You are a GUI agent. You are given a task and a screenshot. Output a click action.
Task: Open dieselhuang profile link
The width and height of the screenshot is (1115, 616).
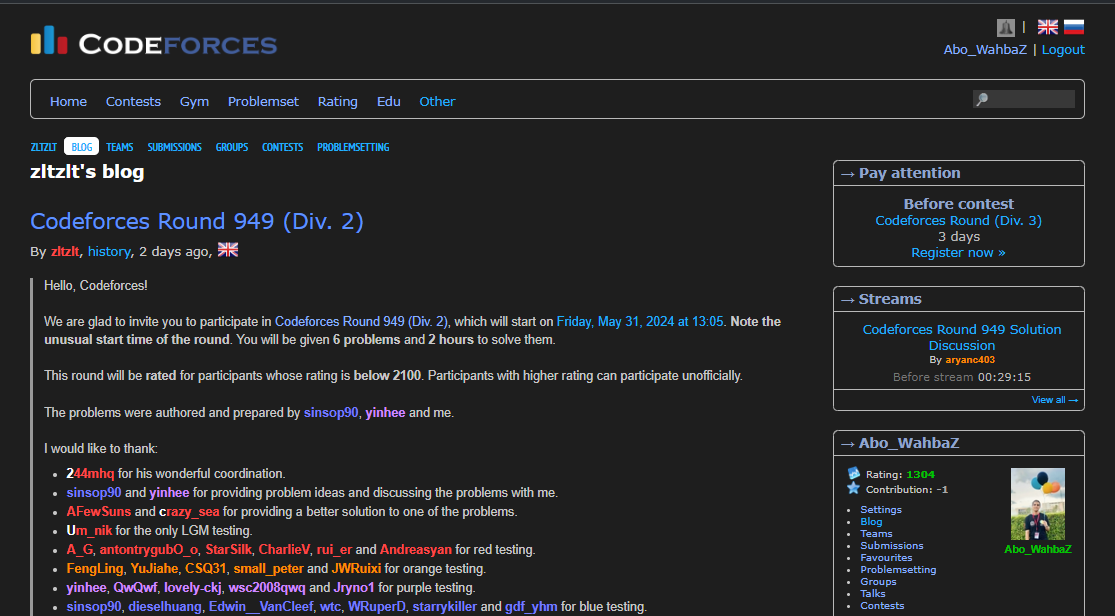pos(165,607)
